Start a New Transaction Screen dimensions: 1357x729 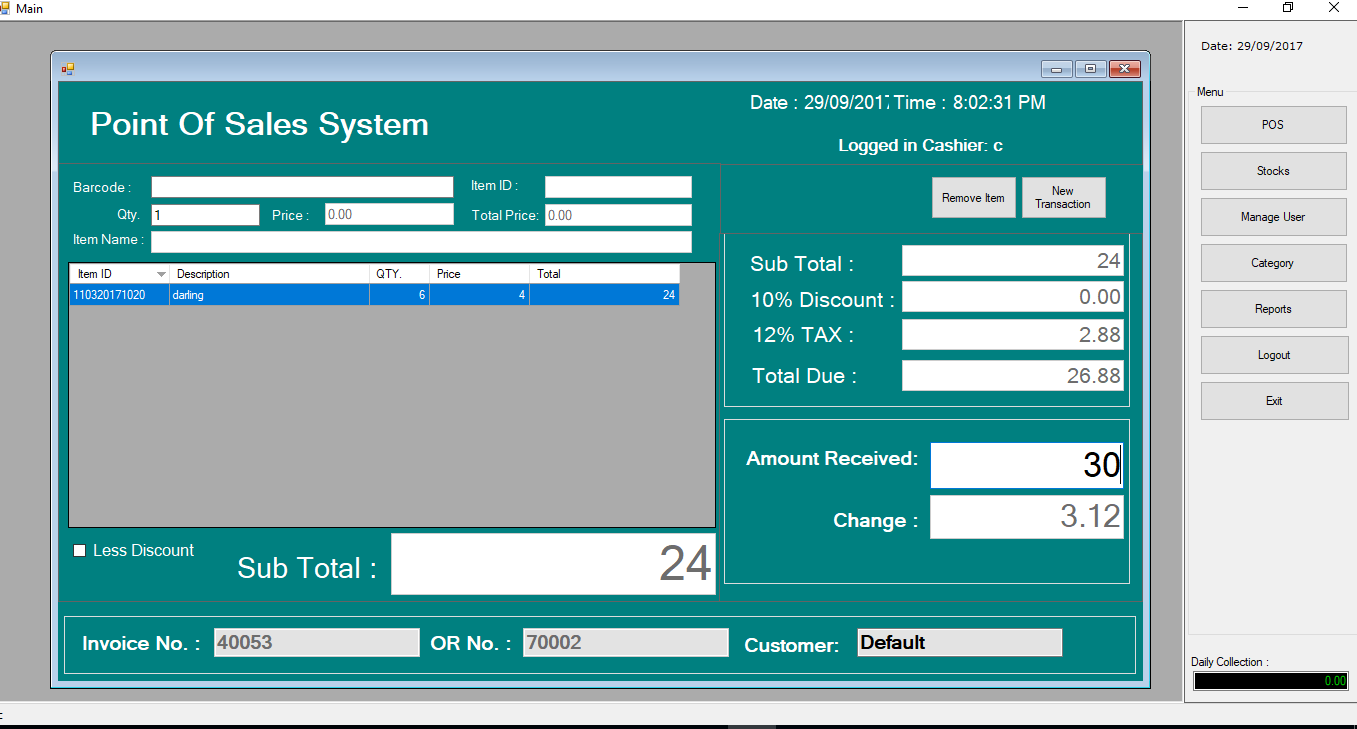(1063, 197)
